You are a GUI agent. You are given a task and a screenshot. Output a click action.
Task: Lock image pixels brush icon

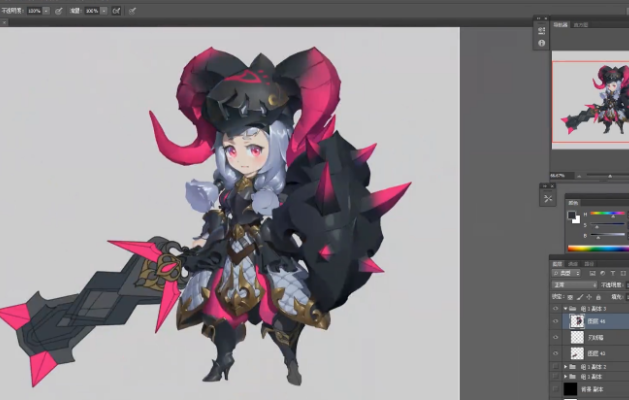click(x=580, y=297)
